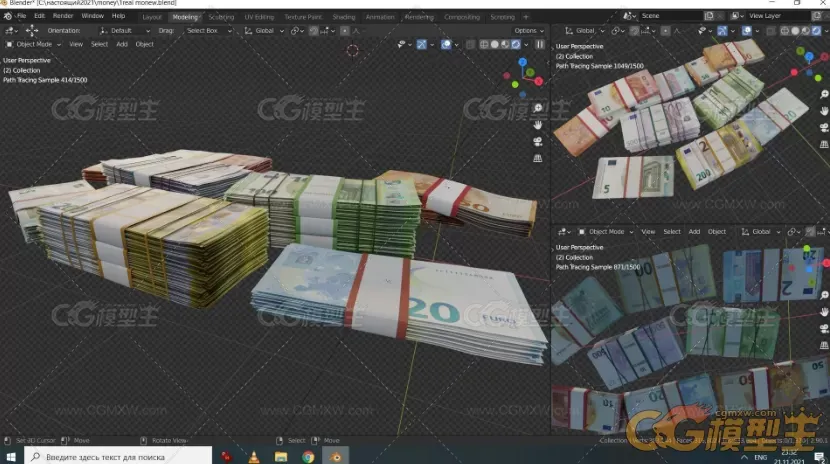Click the camera view icon in bottom-right viewport

point(824,329)
